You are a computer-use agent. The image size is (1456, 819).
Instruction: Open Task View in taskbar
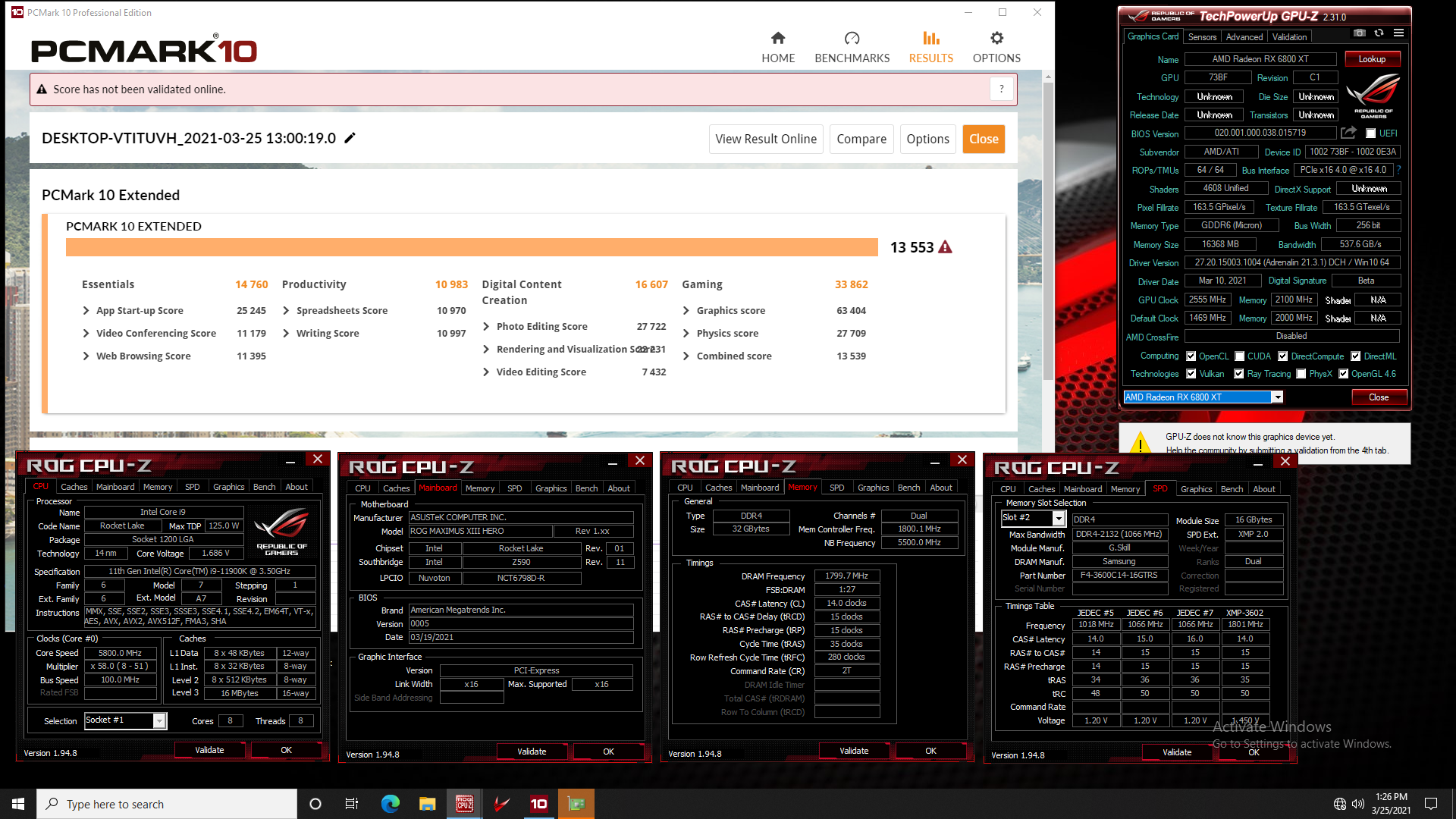point(351,804)
